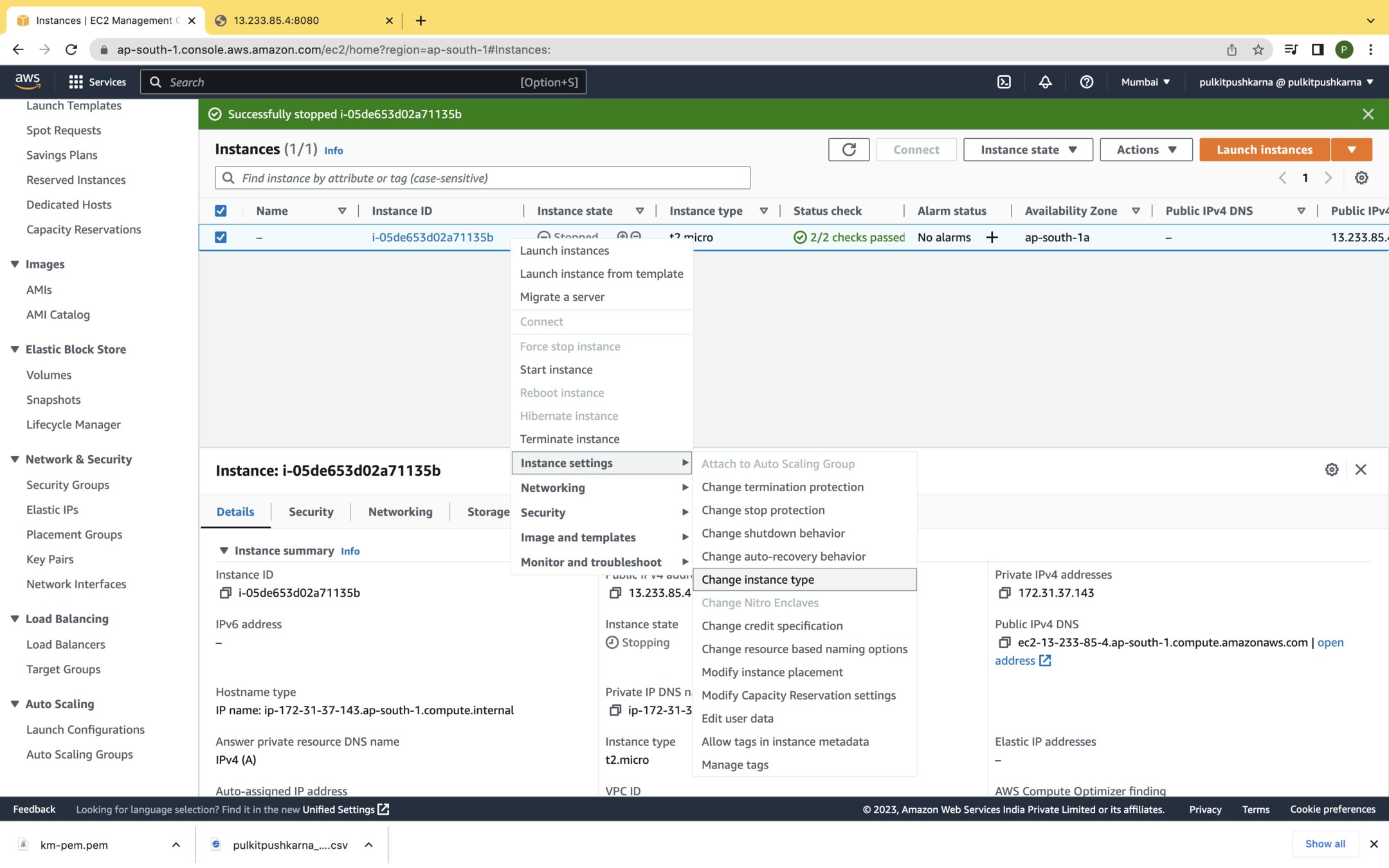Uncheck the select-all instances checkbox

221,211
